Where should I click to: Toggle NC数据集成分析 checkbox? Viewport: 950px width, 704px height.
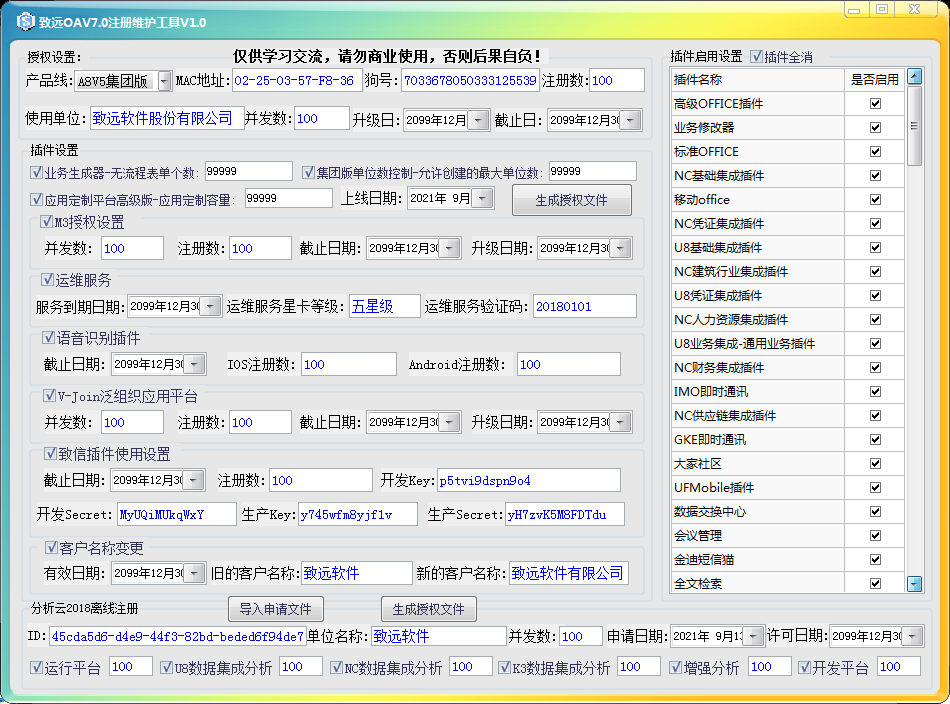336,668
